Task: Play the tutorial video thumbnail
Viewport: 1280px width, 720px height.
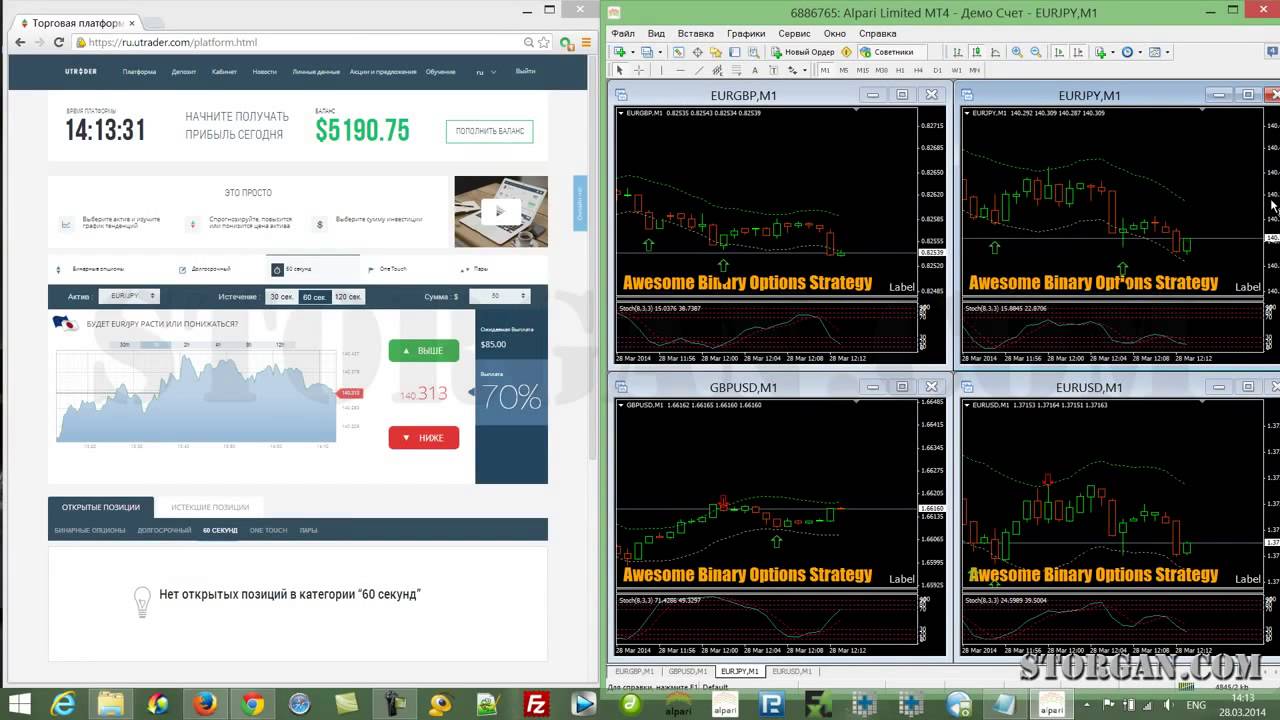Action: (x=501, y=211)
